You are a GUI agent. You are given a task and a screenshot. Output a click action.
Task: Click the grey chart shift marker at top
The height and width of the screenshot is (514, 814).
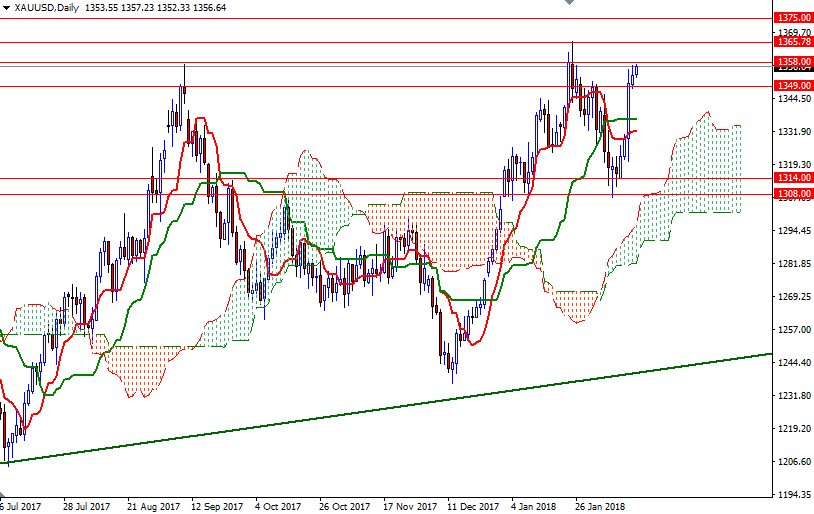click(569, 2)
